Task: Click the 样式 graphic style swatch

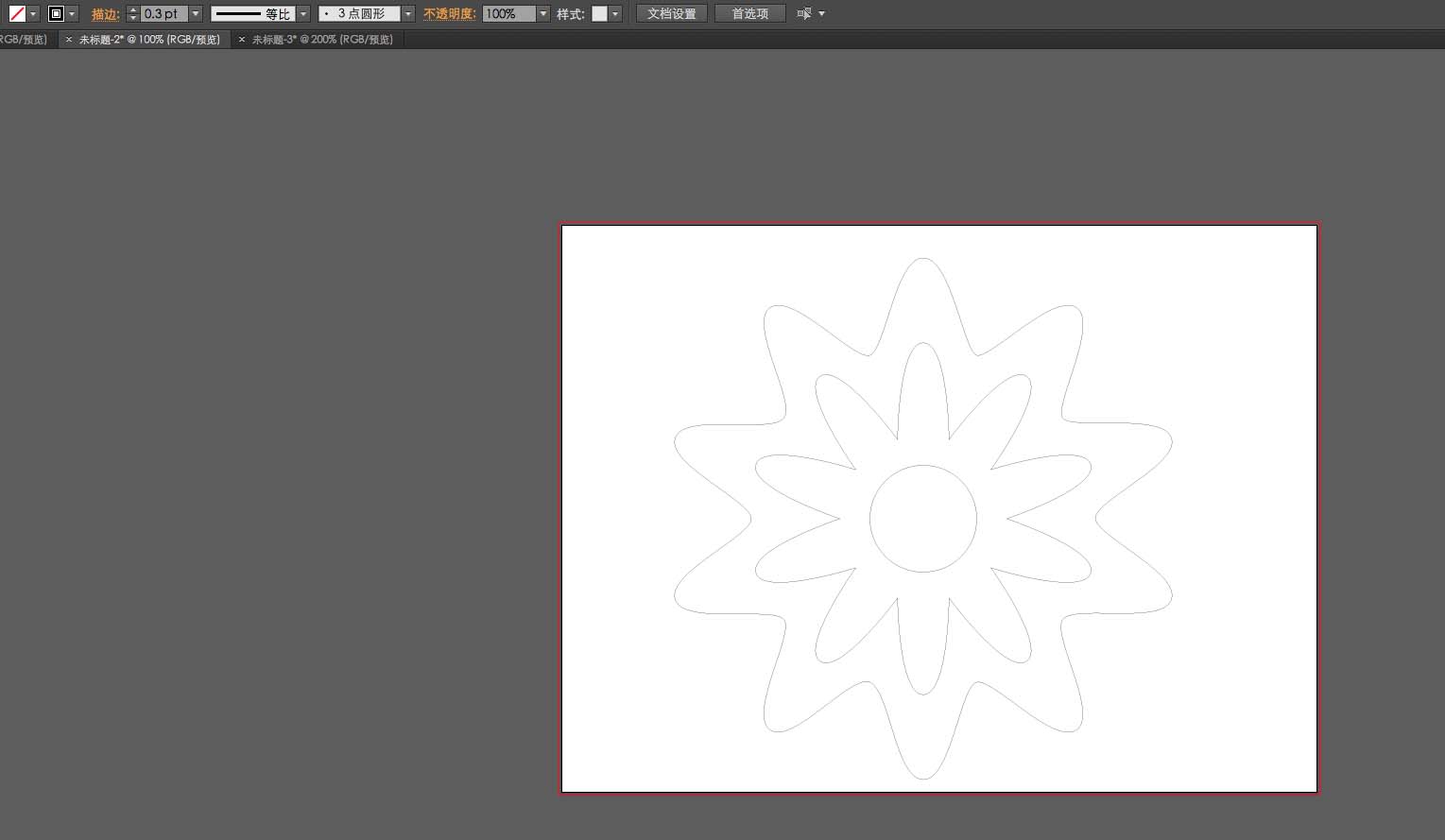Action: pos(599,14)
